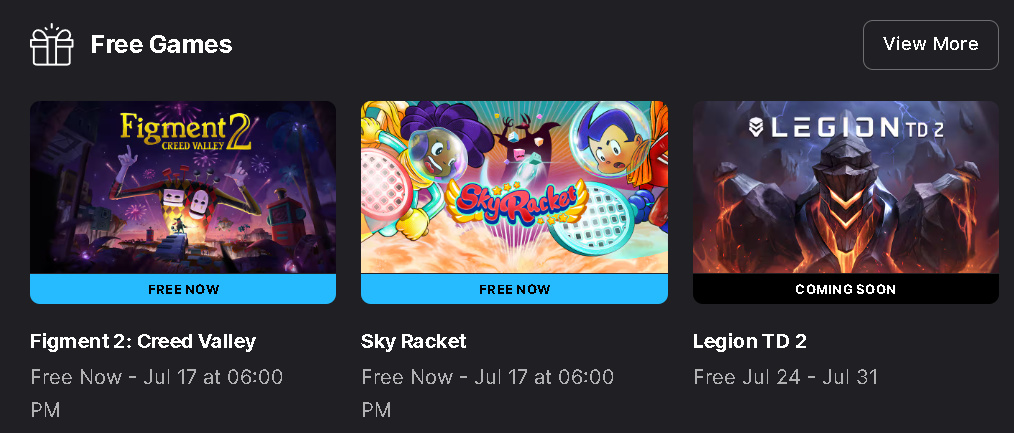The image size is (1014, 433).
Task: Click the gift box icon beside Free Games
Action: (x=51, y=45)
